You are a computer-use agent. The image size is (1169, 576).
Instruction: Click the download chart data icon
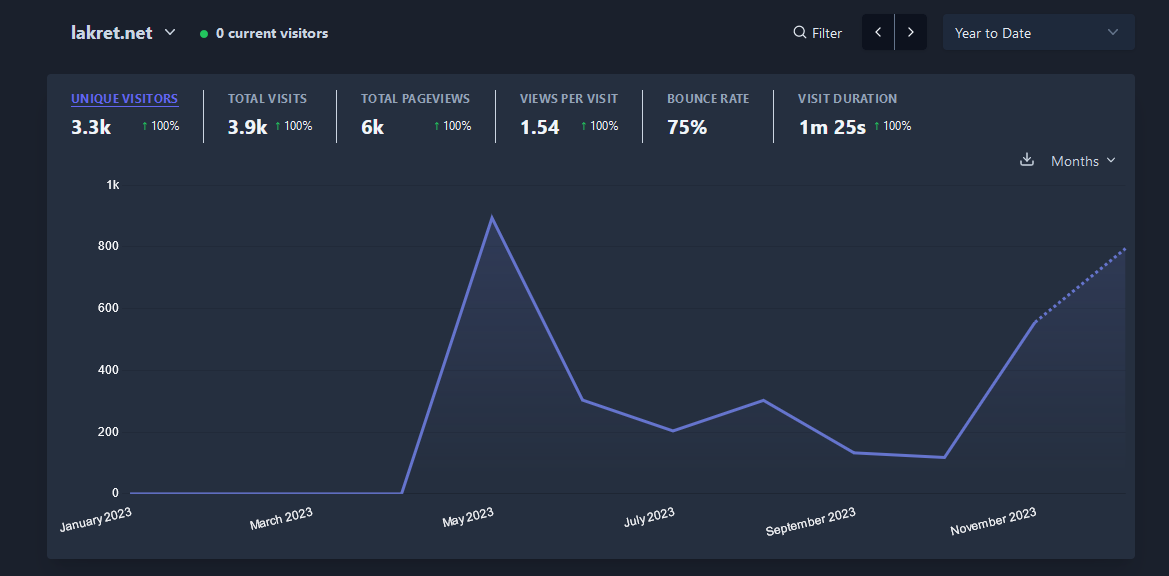coord(1026,160)
